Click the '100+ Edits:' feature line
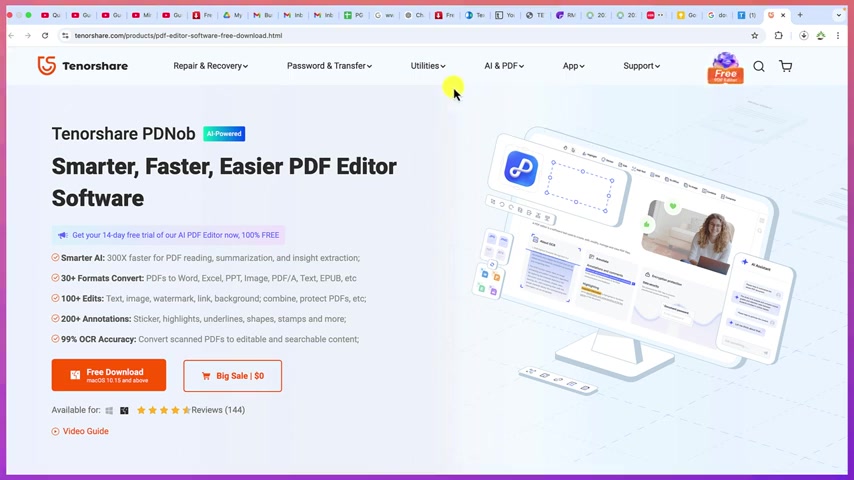 [209, 299]
